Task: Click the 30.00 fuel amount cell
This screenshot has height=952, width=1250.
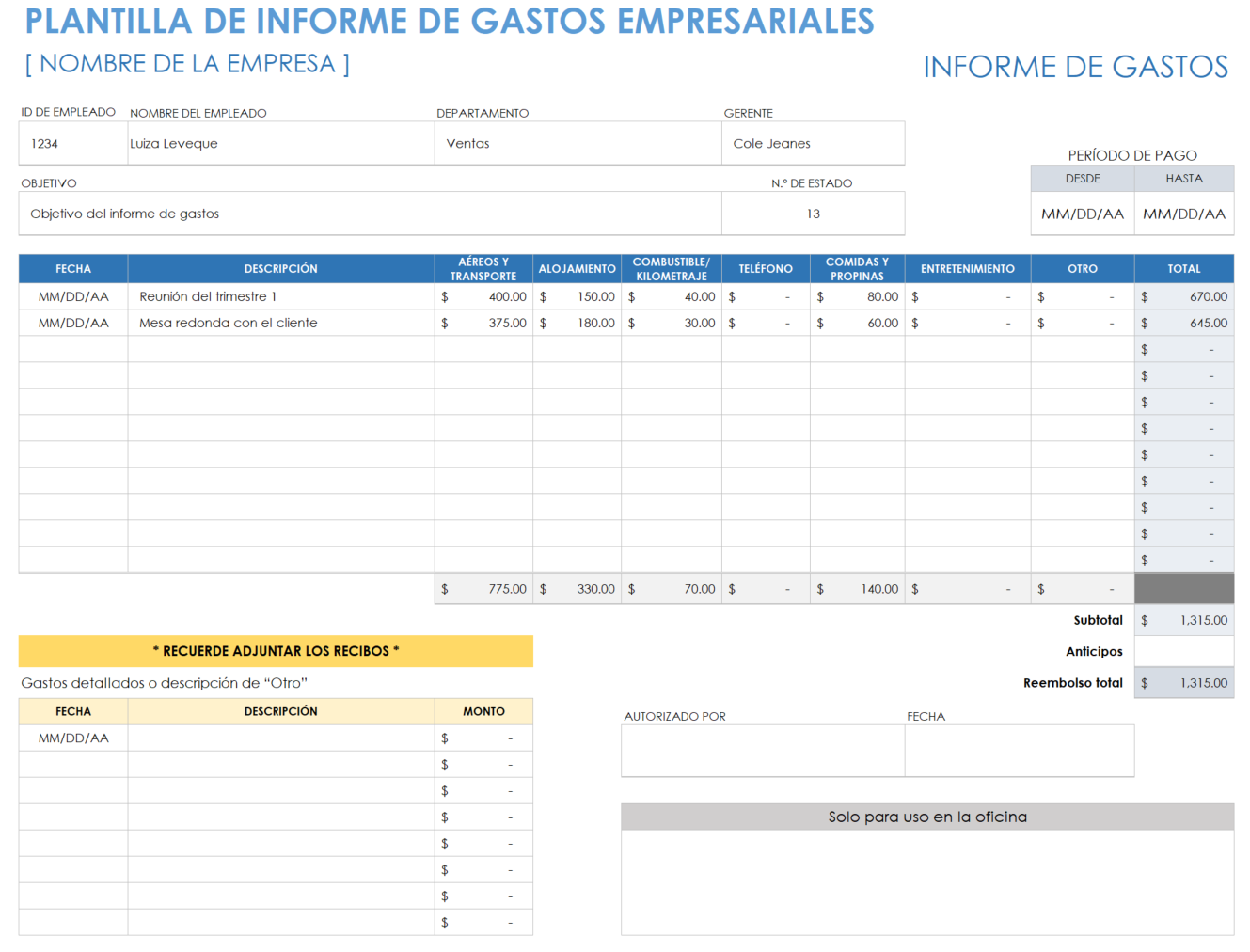Action: click(672, 323)
